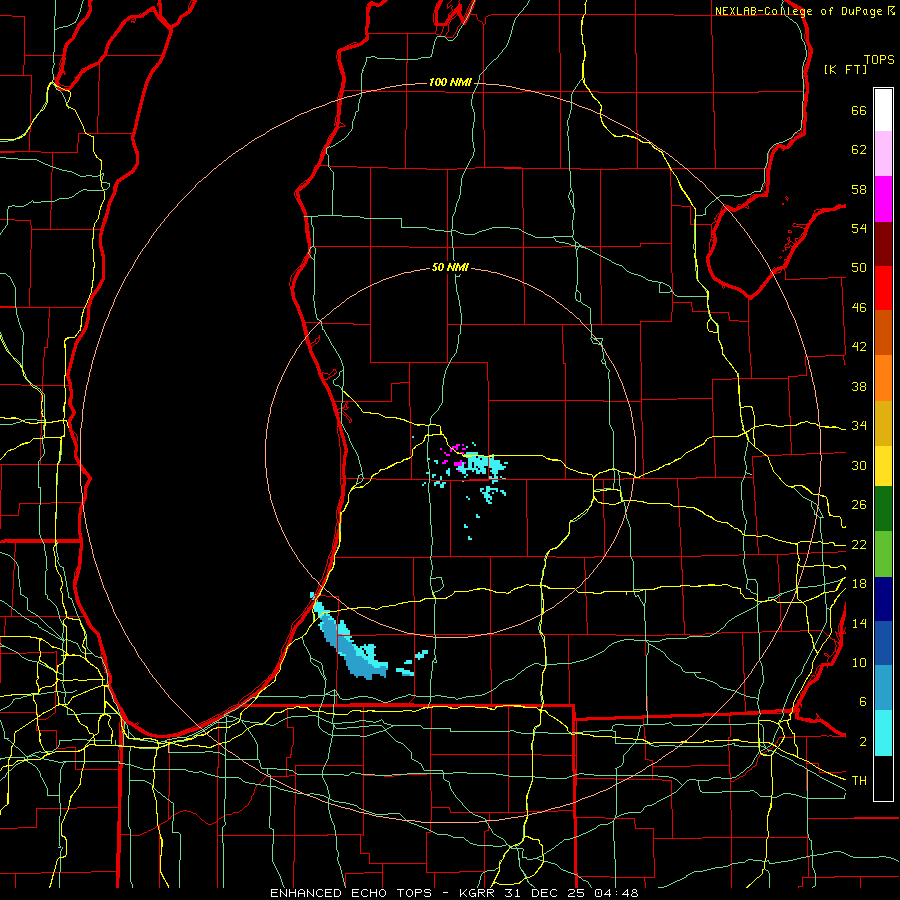
Task: Click the dark orange 42 kft legend swatch
Action: pyautogui.click(x=883, y=332)
